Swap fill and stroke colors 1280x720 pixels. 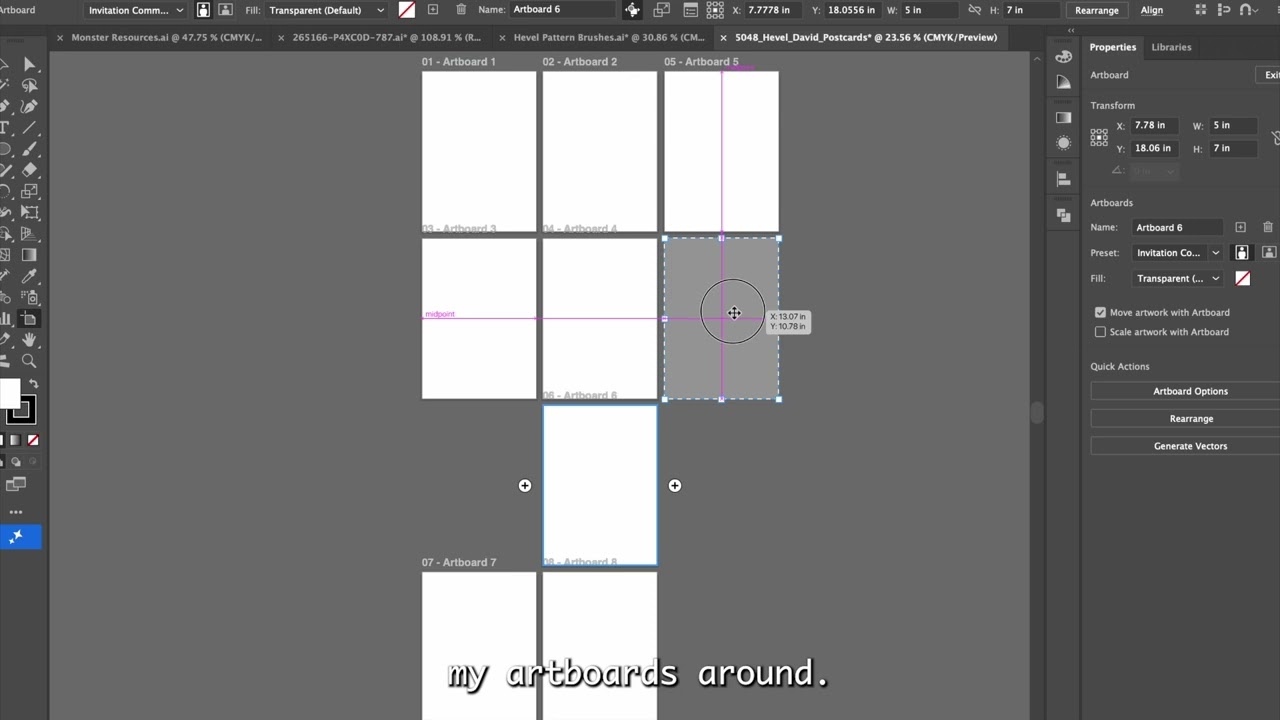33,384
